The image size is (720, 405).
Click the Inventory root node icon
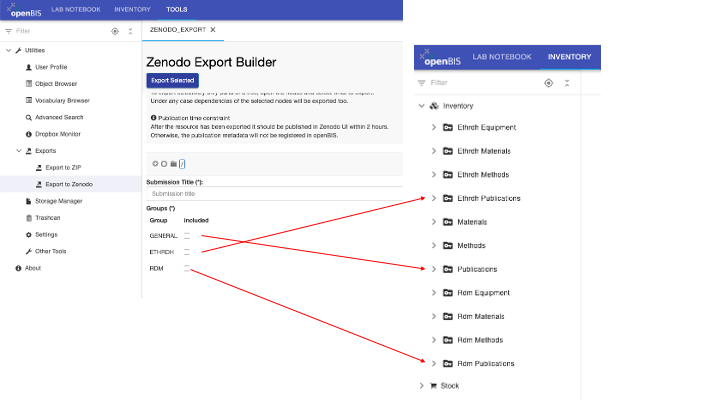[x=434, y=106]
